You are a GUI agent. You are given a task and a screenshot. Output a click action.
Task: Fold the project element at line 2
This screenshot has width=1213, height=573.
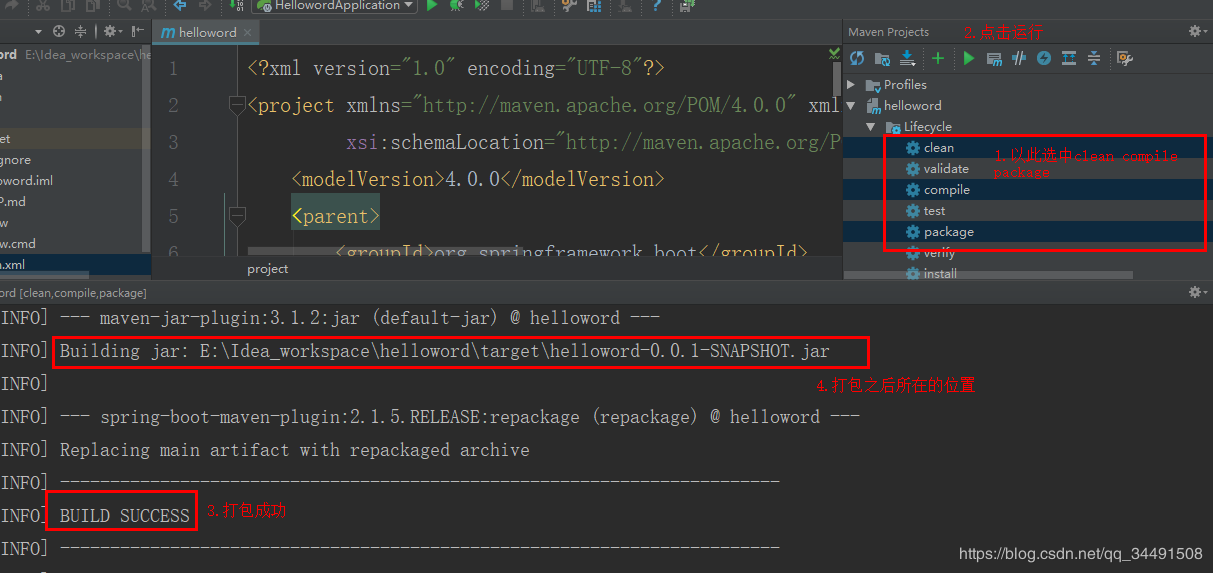[237, 105]
